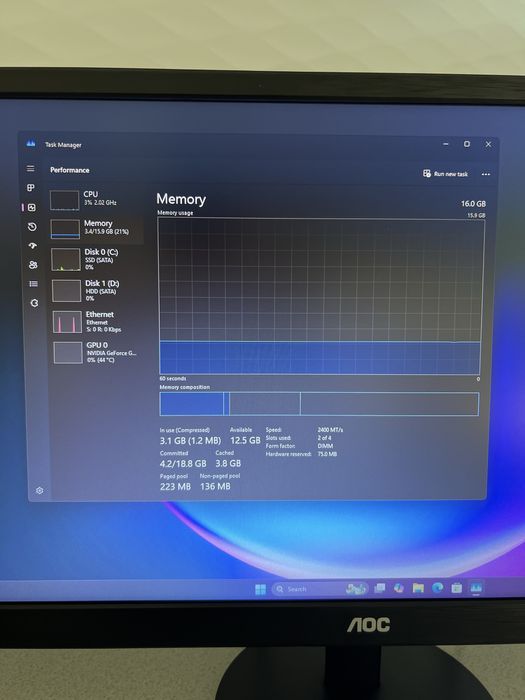The image size is (525, 700).
Task: Open Microsoft Store from the taskbar
Action: (456, 588)
